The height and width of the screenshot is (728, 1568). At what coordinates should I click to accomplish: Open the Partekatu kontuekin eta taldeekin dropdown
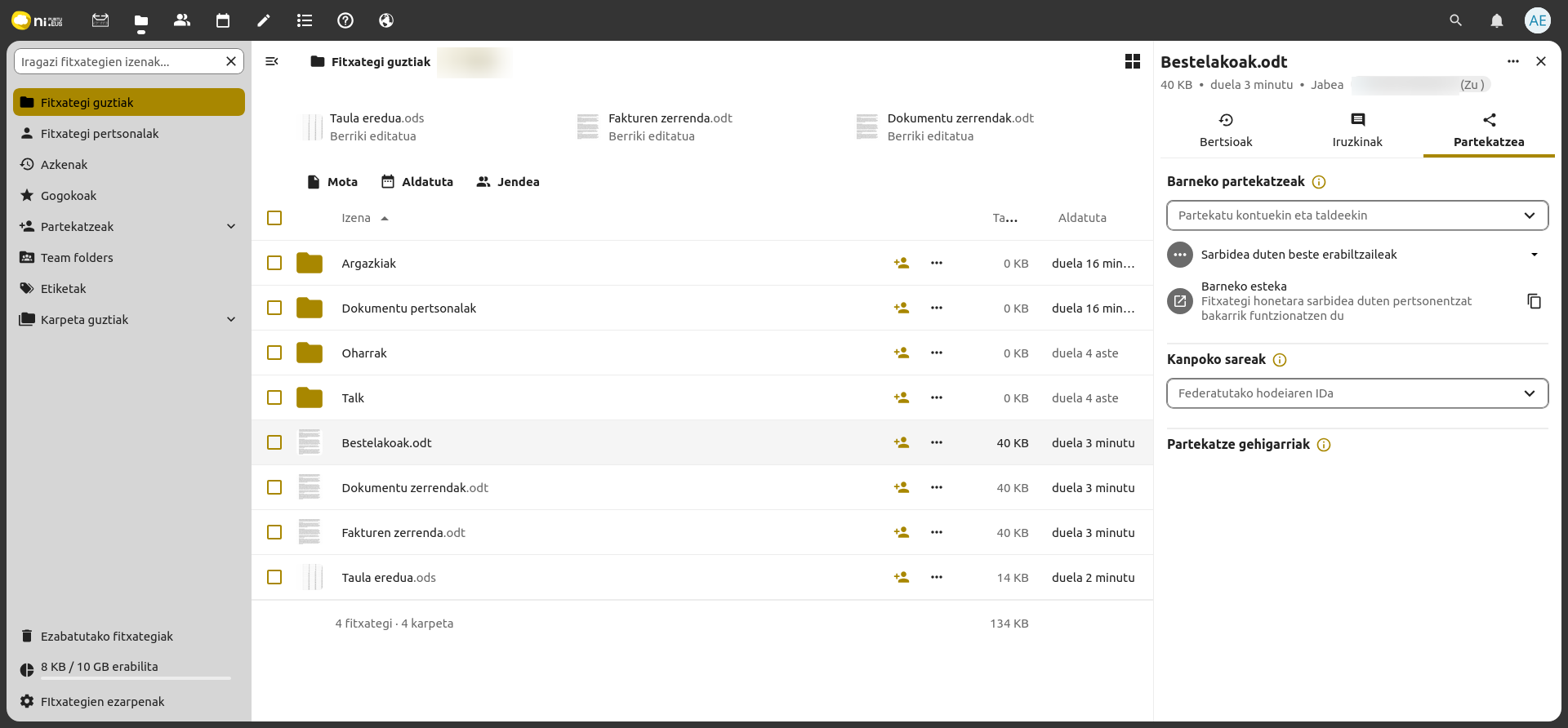[x=1356, y=215]
